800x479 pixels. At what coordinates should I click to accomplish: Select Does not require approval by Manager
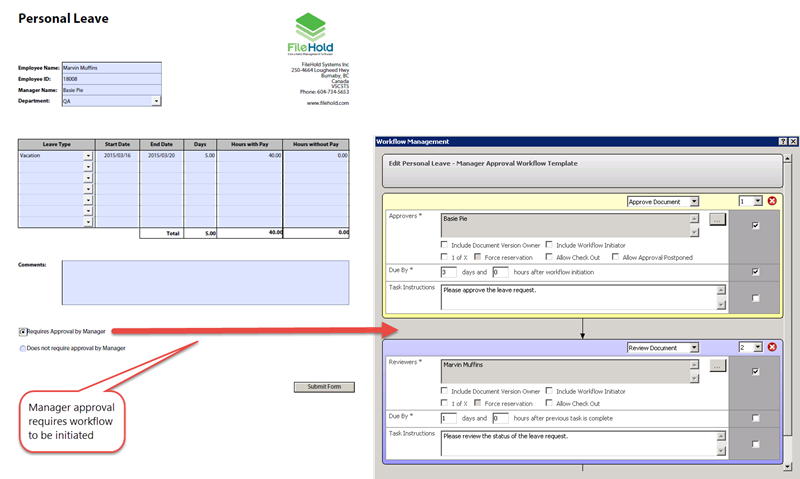(x=22, y=348)
